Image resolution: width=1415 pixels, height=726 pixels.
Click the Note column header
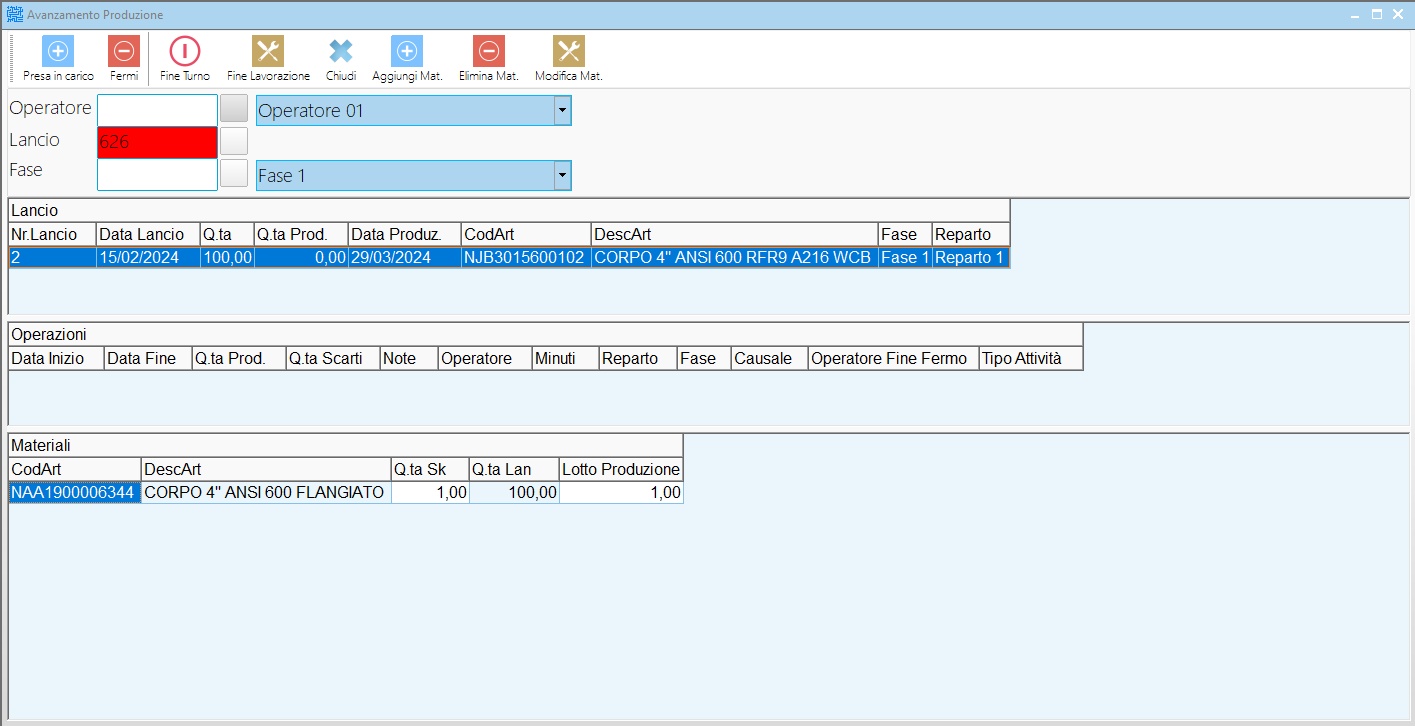pos(409,358)
